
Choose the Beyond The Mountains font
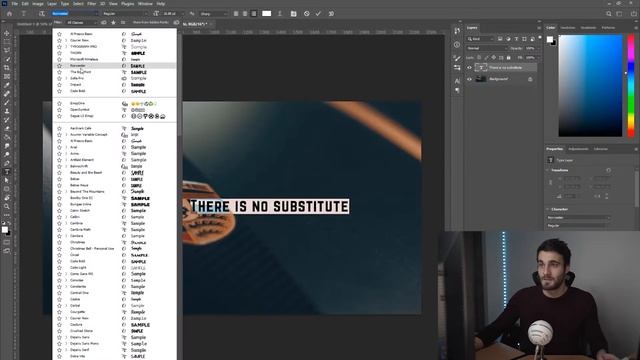pos(87,191)
